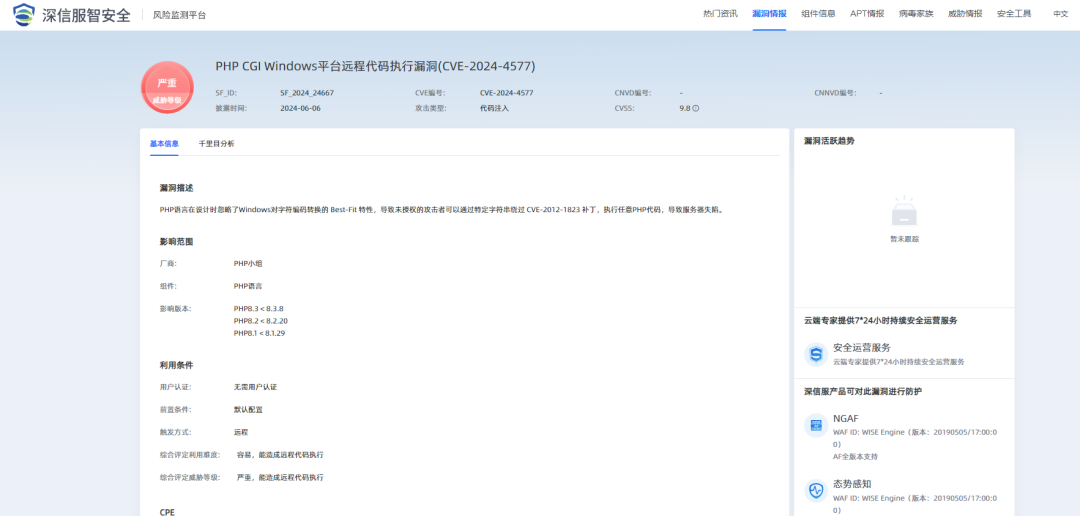Open the 病毒家族 menu
Image resolution: width=1080 pixels, height=516 pixels.
coord(916,14)
